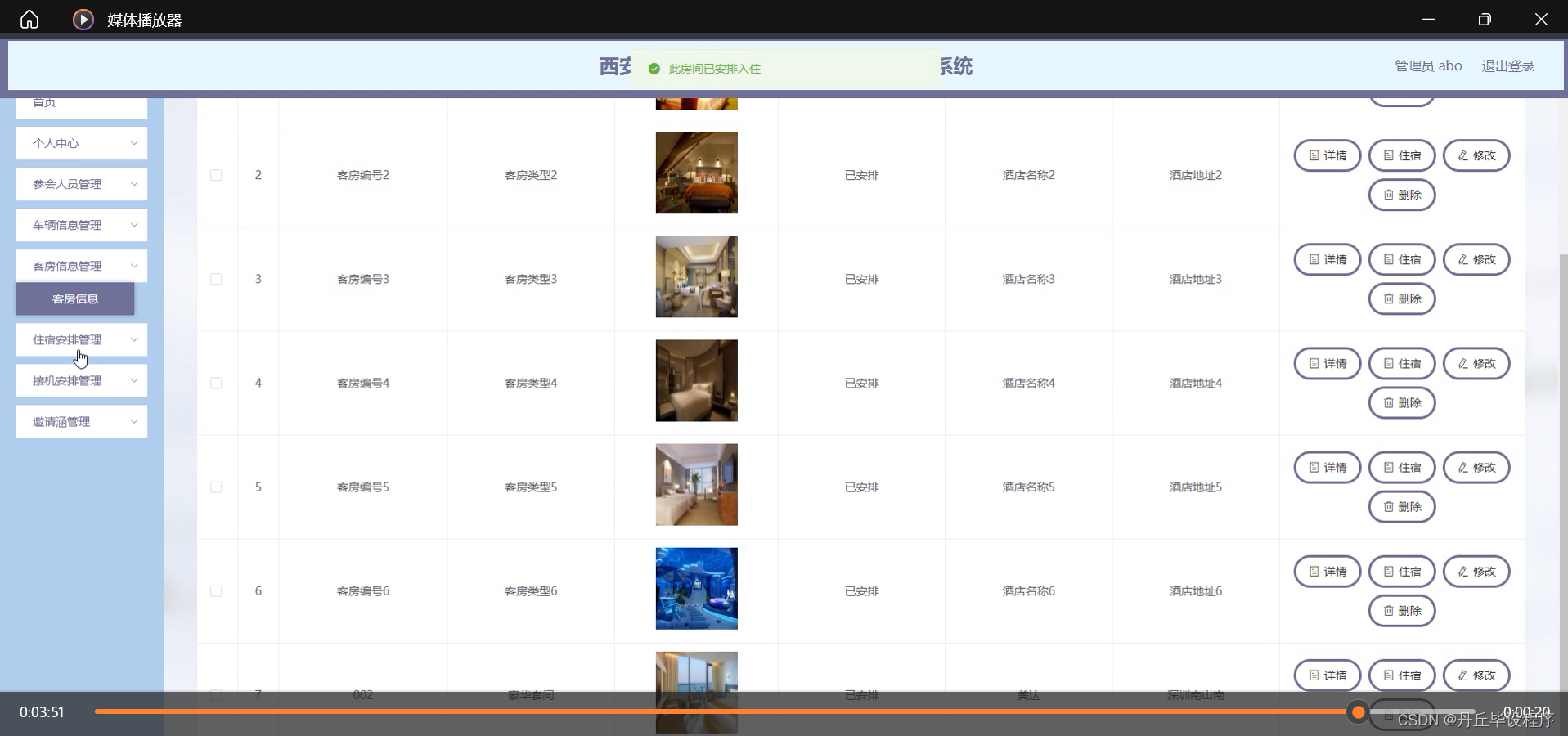Click the 详情 document icon for 客房编号2
Image resolution: width=1568 pixels, height=736 pixels.
[x=1314, y=155]
